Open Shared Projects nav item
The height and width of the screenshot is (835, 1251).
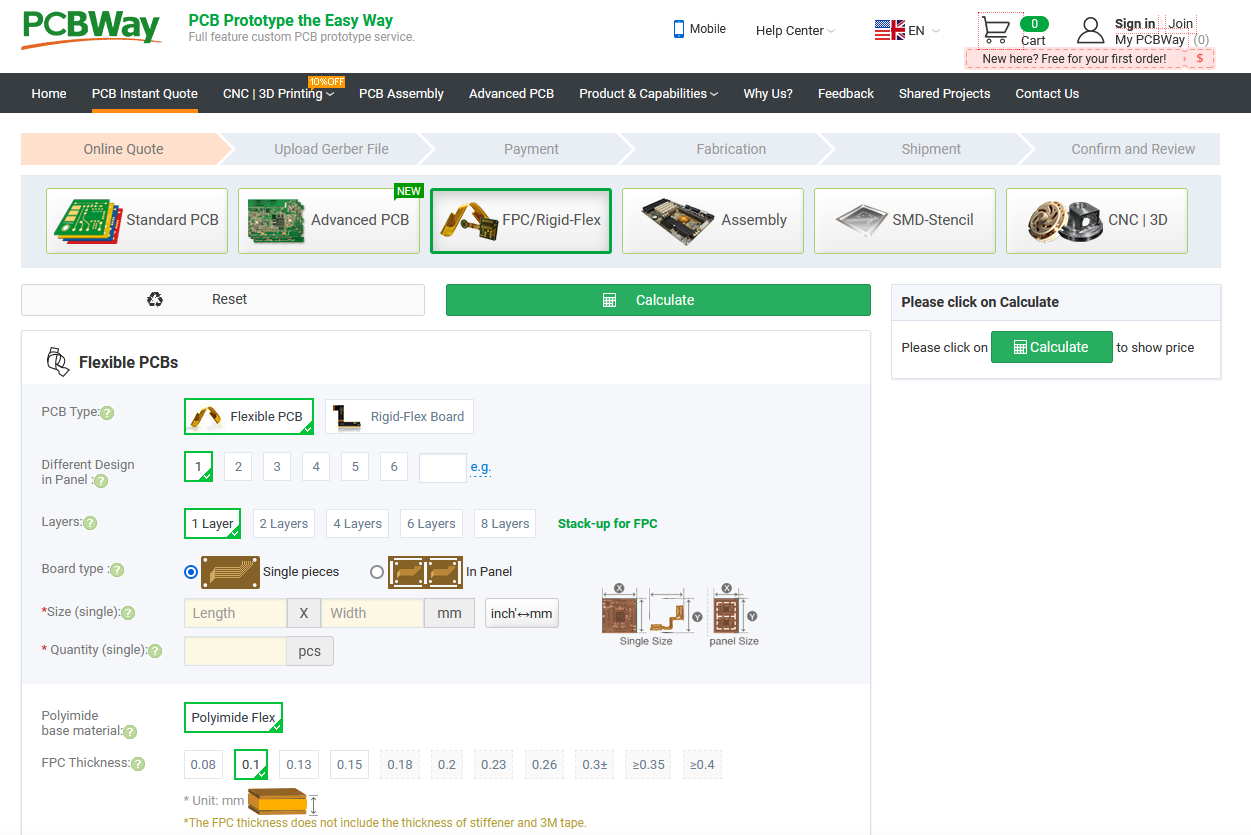[944, 94]
